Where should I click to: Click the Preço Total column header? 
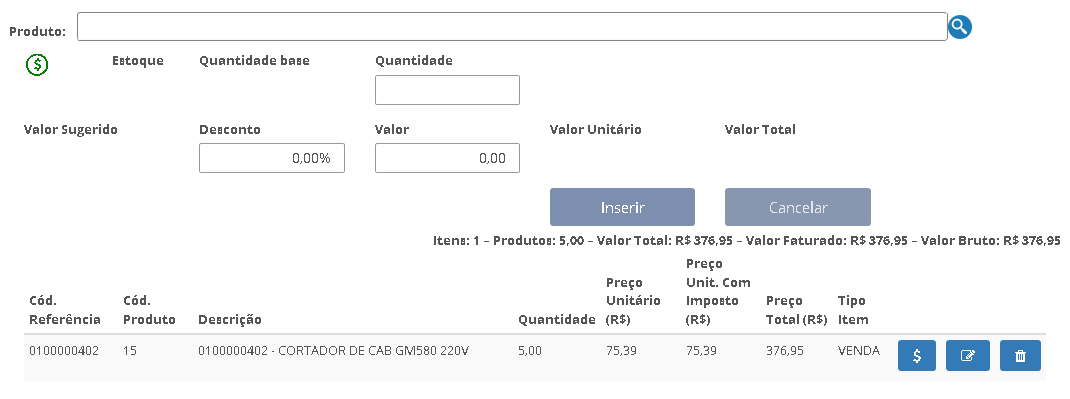pyautogui.click(x=796, y=310)
